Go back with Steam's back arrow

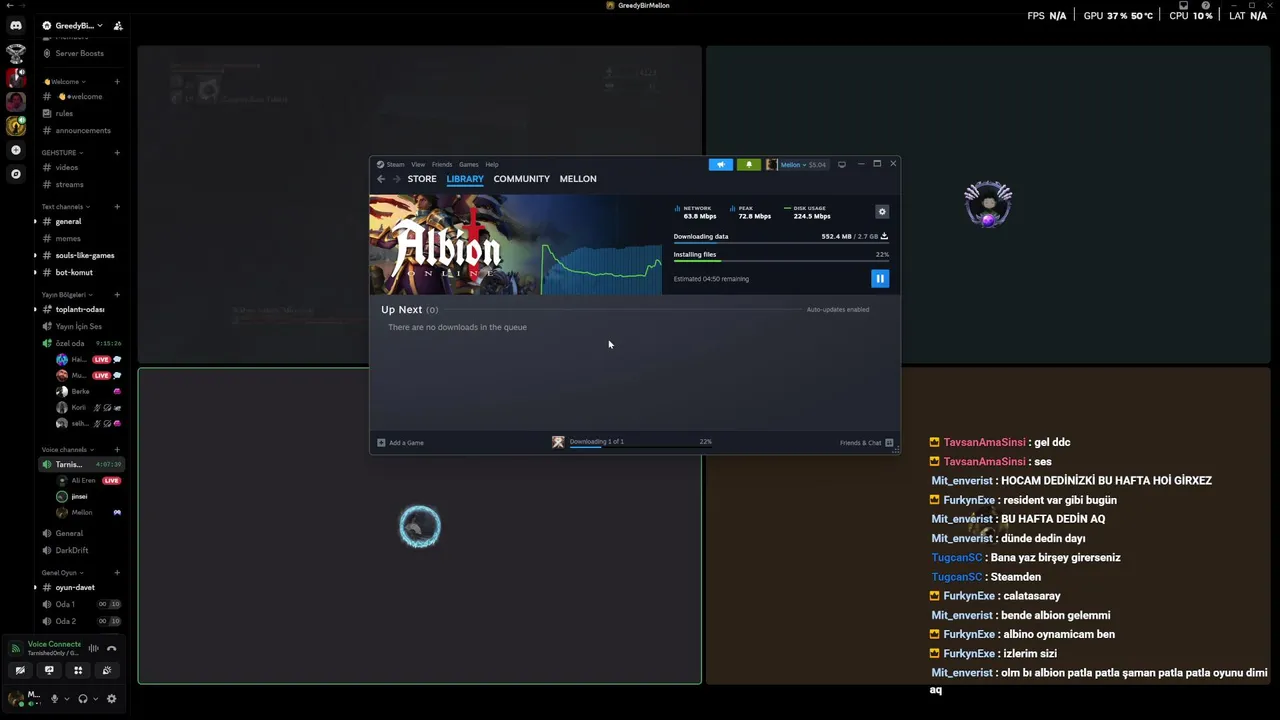(381, 179)
